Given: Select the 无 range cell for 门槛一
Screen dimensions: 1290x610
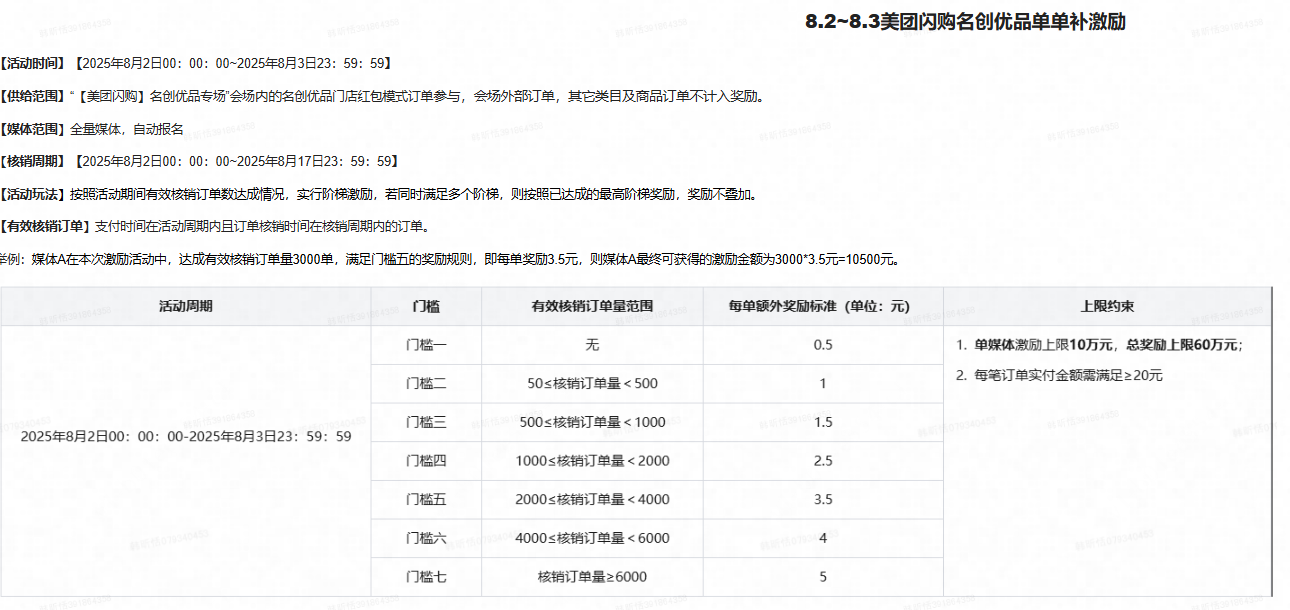Looking at the screenshot, I should point(592,345).
